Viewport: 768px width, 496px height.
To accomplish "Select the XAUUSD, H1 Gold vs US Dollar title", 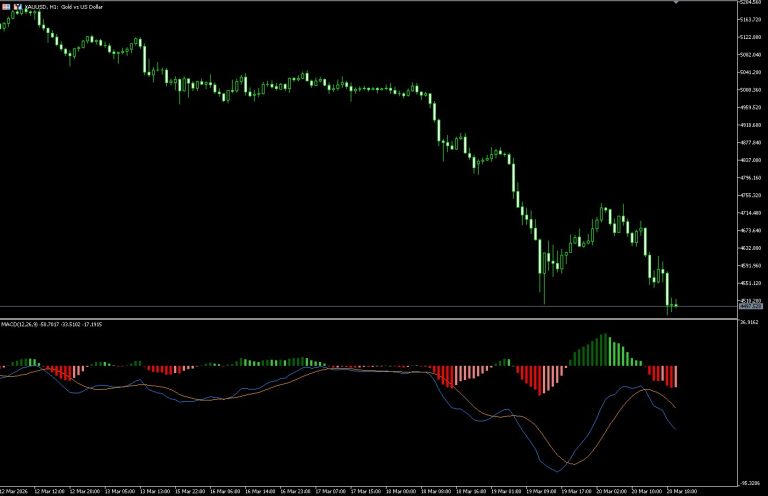I will click(x=64, y=7).
